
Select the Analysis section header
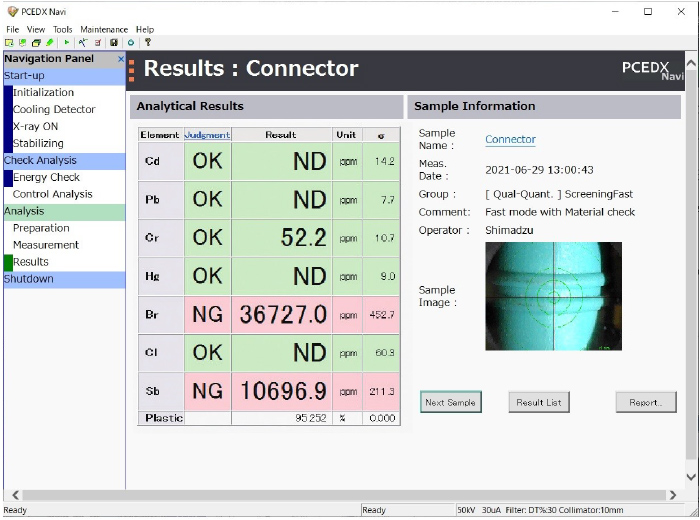[64, 212]
